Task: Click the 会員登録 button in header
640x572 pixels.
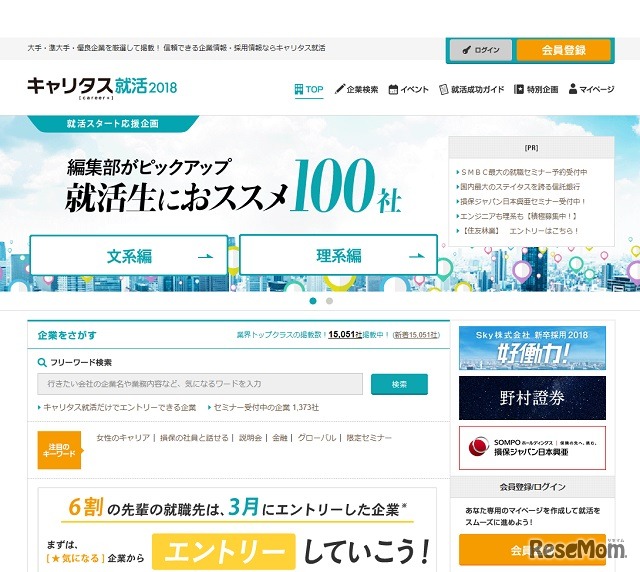Action: pos(564,50)
